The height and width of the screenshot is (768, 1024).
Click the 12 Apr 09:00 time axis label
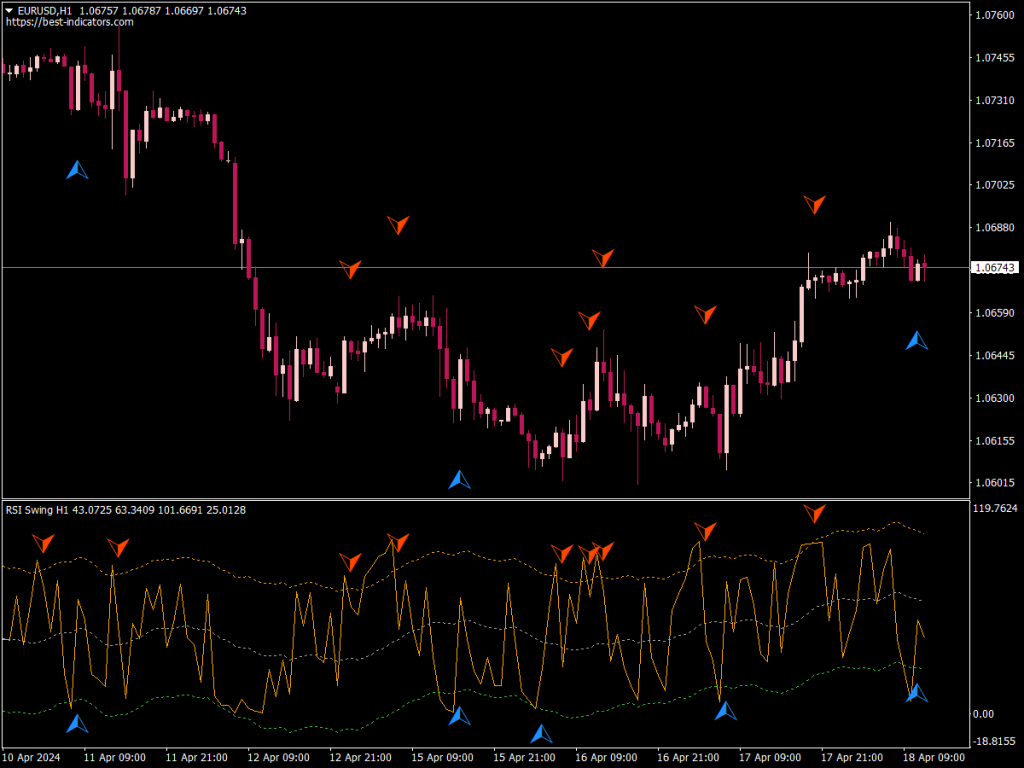click(x=278, y=758)
